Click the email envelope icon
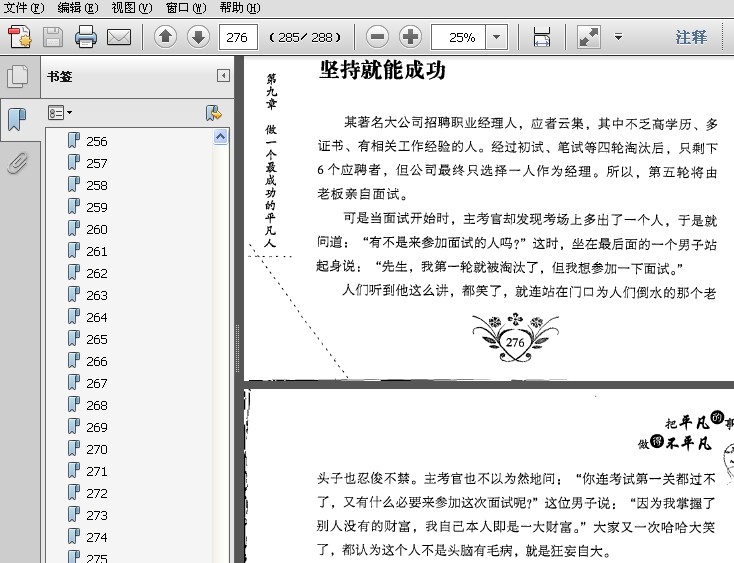 click(119, 37)
